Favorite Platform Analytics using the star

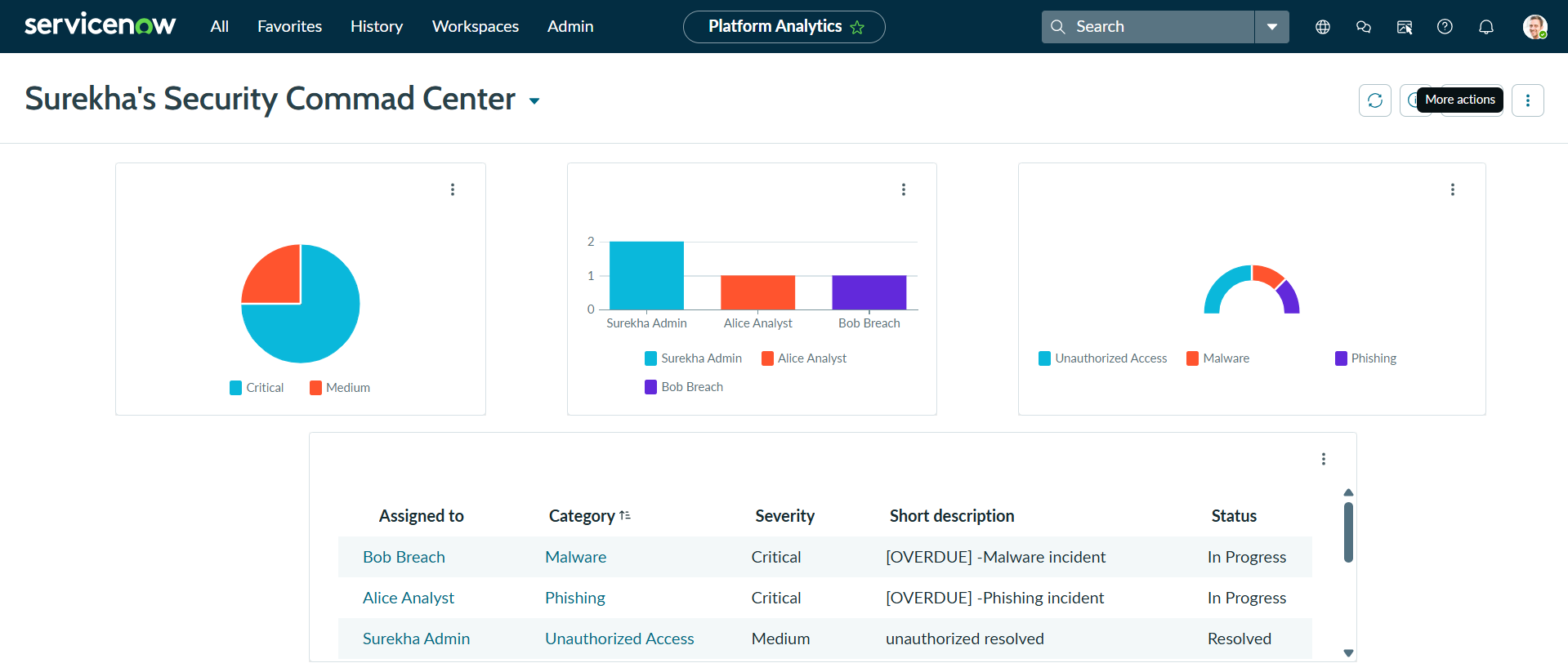(857, 28)
